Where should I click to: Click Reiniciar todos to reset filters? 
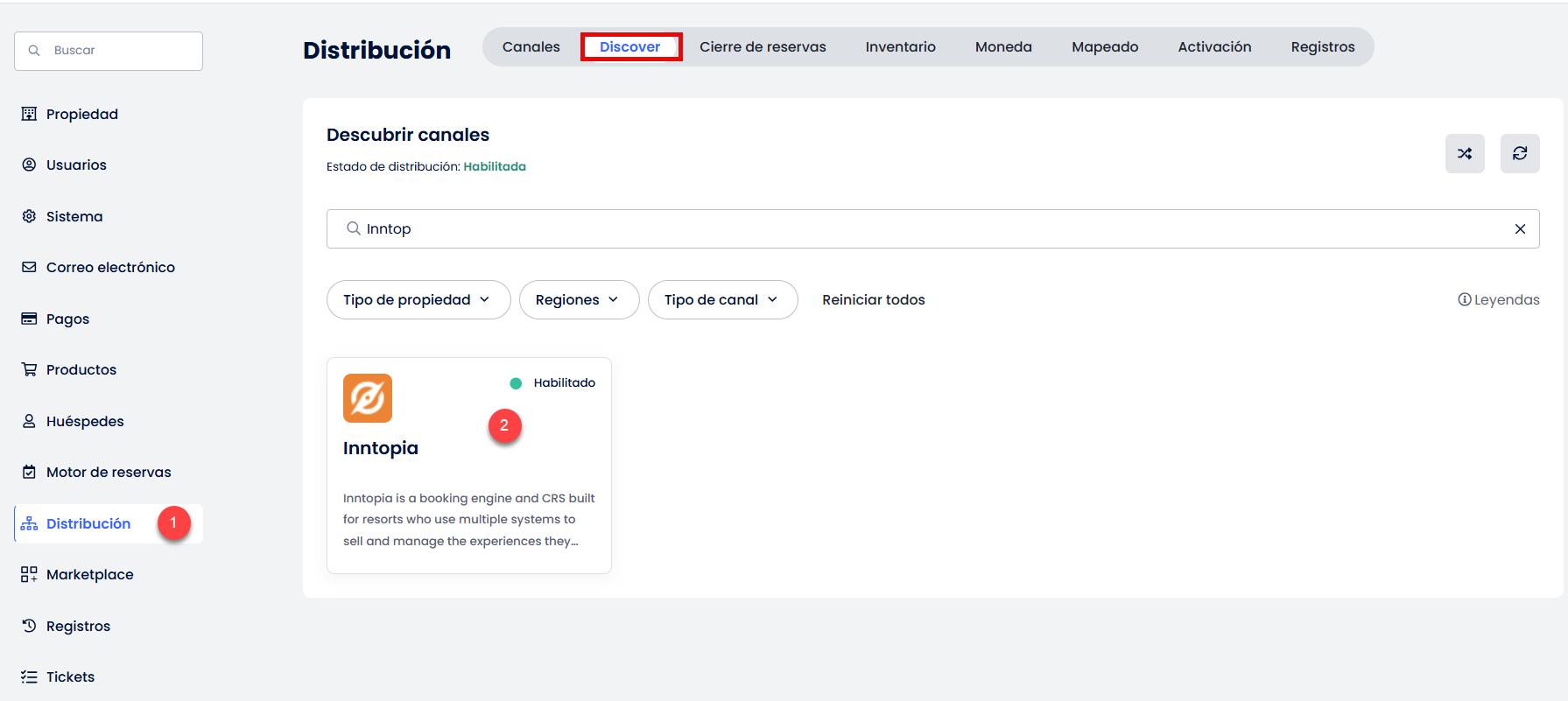click(x=873, y=300)
